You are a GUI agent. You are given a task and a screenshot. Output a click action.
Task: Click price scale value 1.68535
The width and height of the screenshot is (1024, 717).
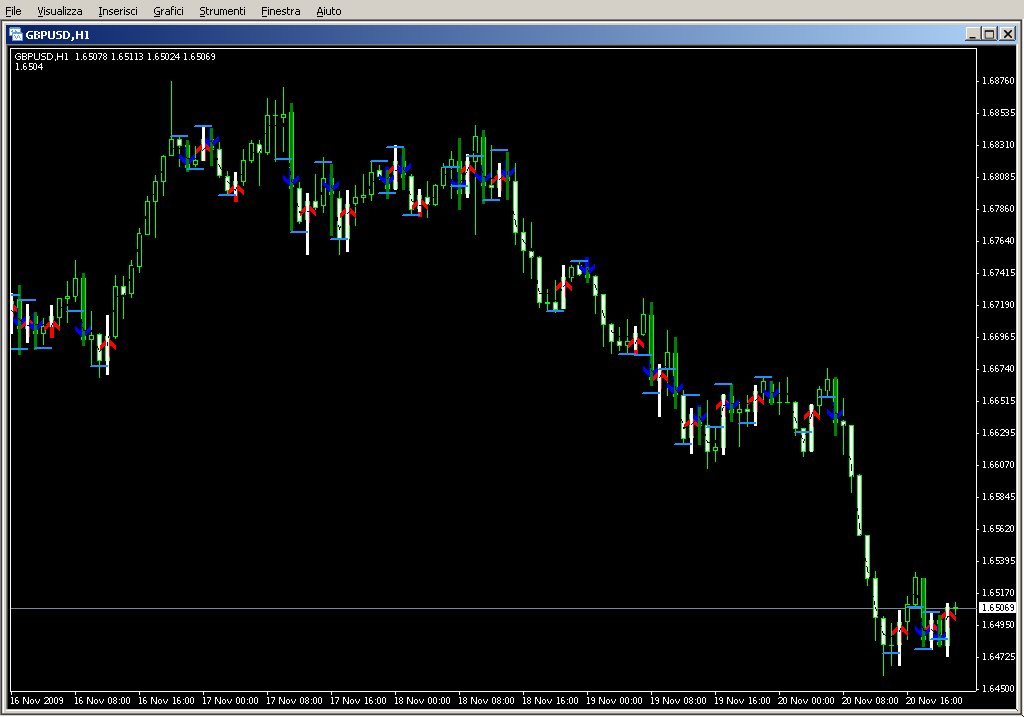point(999,112)
